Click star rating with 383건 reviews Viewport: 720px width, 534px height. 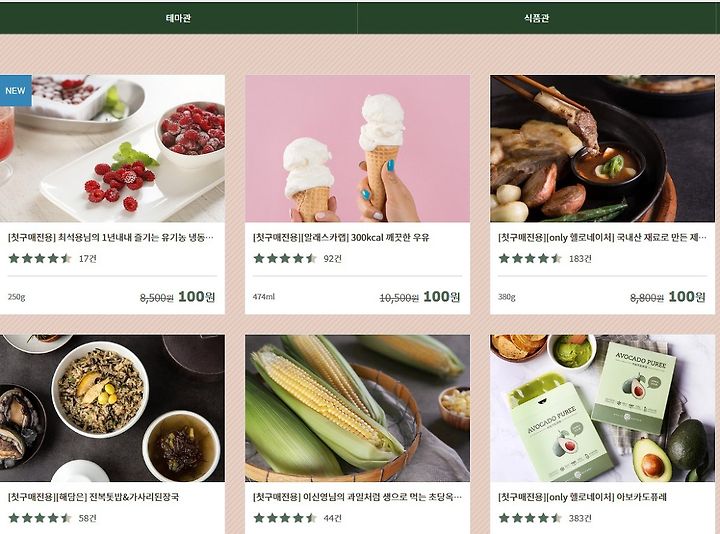tap(530, 518)
